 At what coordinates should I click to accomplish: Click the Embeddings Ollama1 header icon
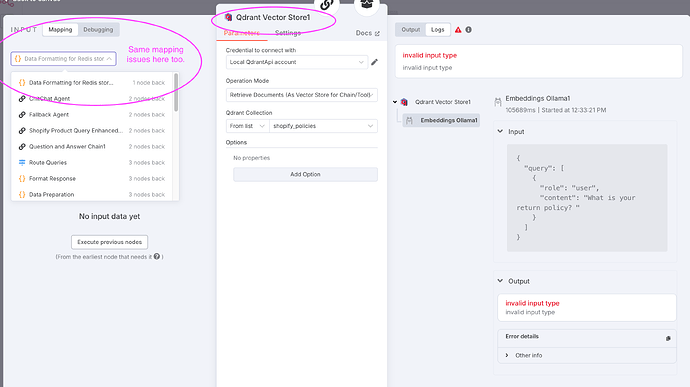click(498, 102)
